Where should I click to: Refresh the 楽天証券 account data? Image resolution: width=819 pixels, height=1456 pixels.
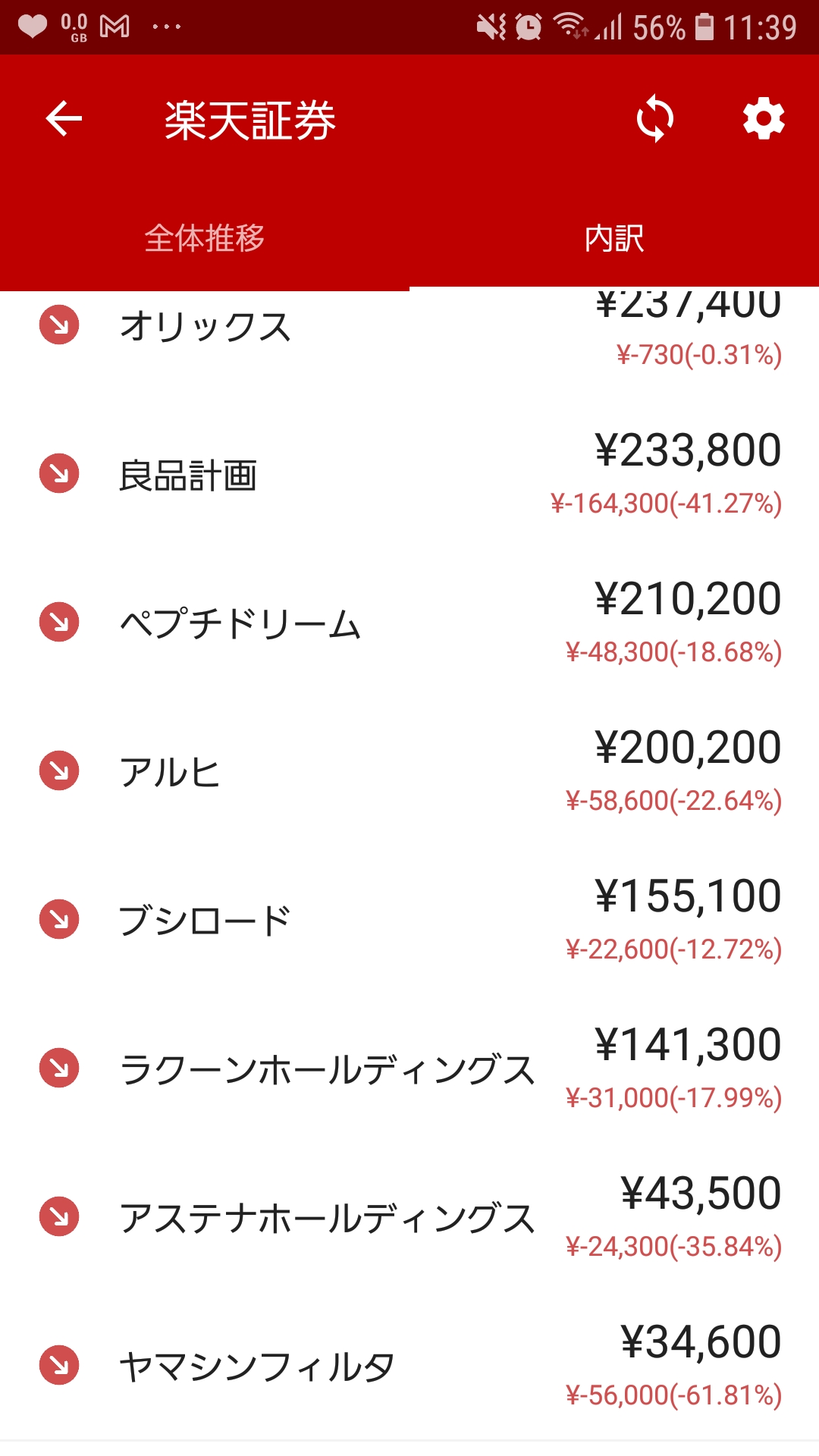click(x=655, y=119)
